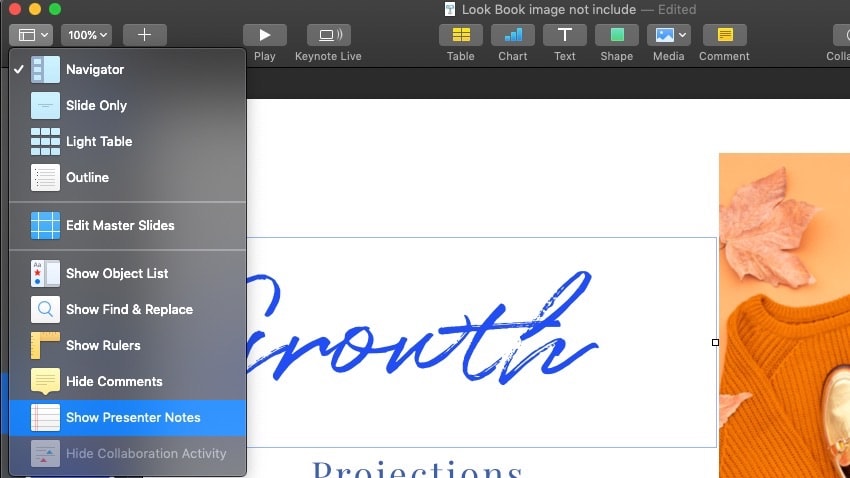Open the 100% zoom dropdown
This screenshot has height=478, width=850.
(x=87, y=35)
